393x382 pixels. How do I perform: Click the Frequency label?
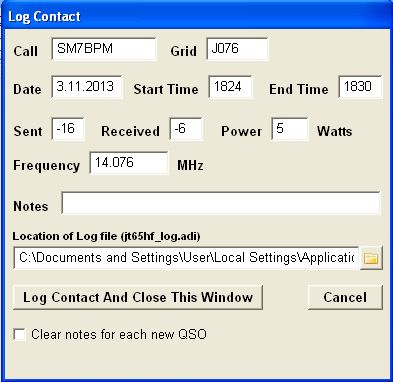(47, 166)
